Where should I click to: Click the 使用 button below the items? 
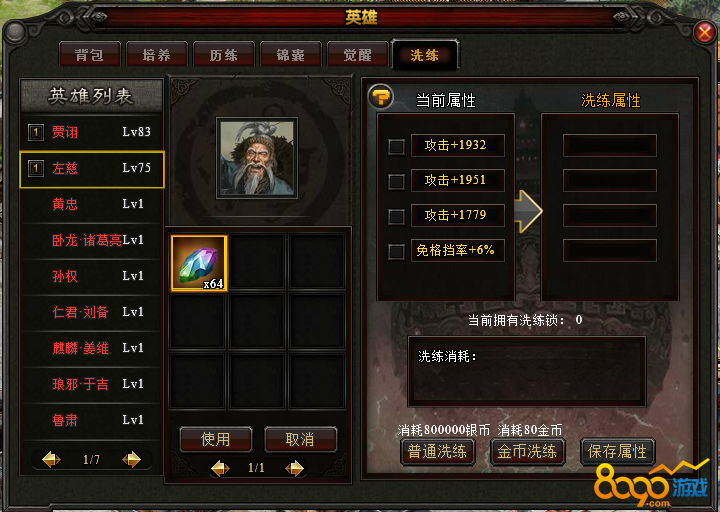[216, 439]
